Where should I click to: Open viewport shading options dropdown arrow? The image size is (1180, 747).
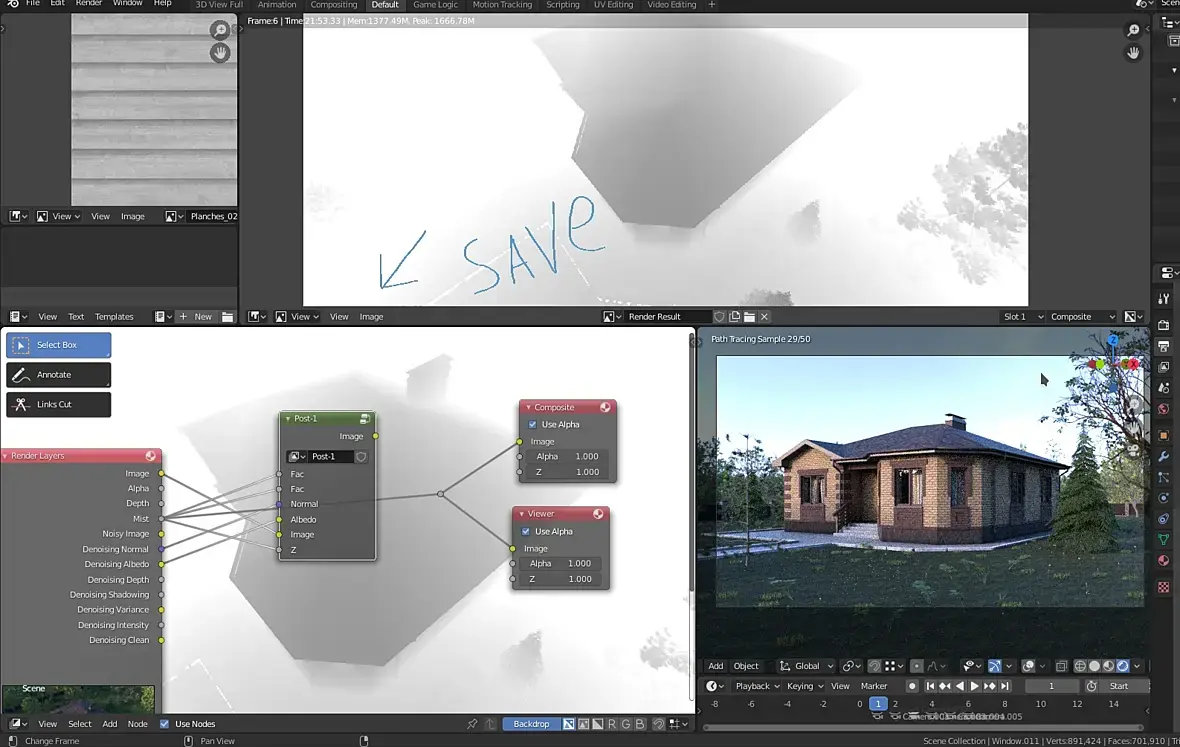pyautogui.click(x=1137, y=666)
